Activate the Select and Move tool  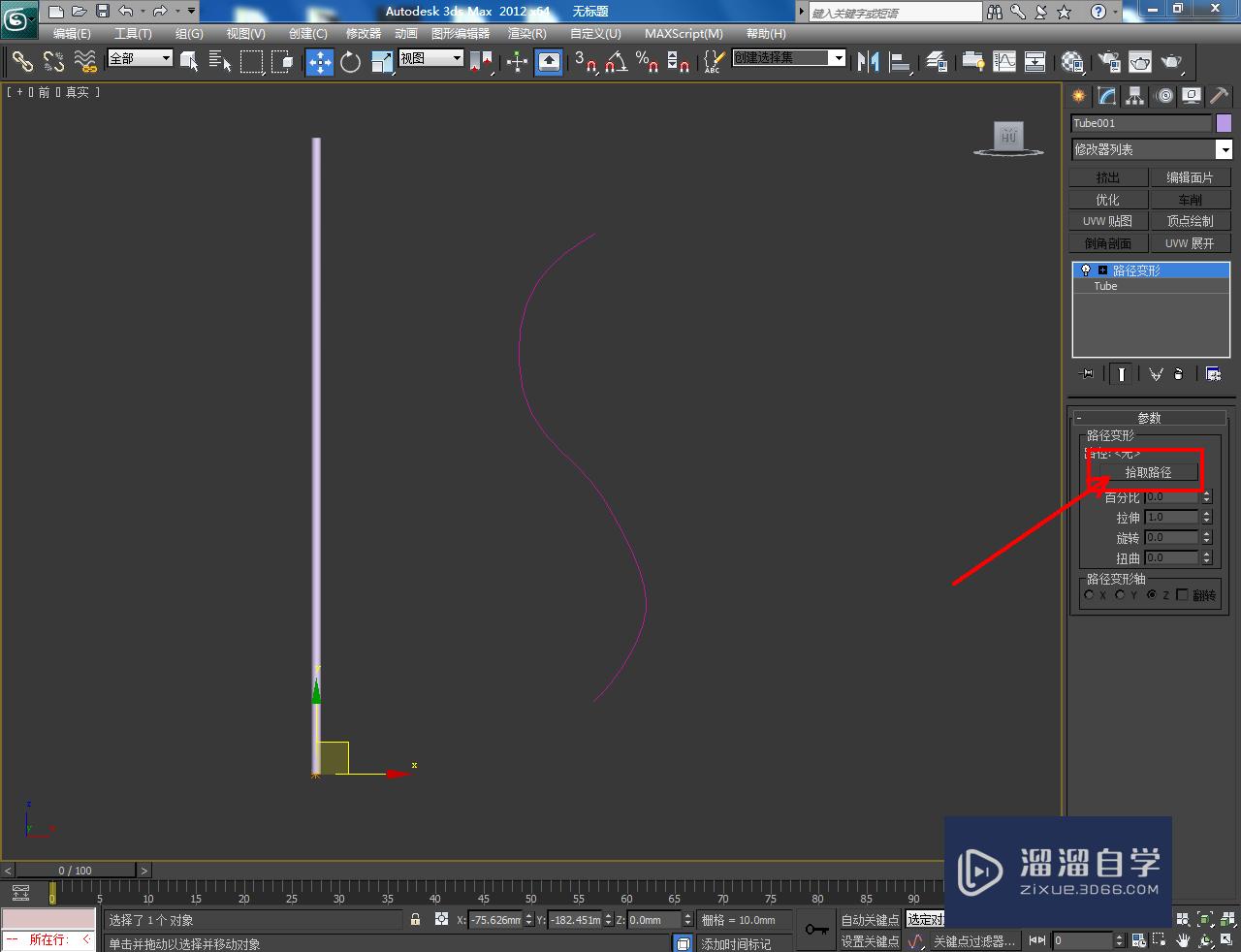tap(319, 62)
